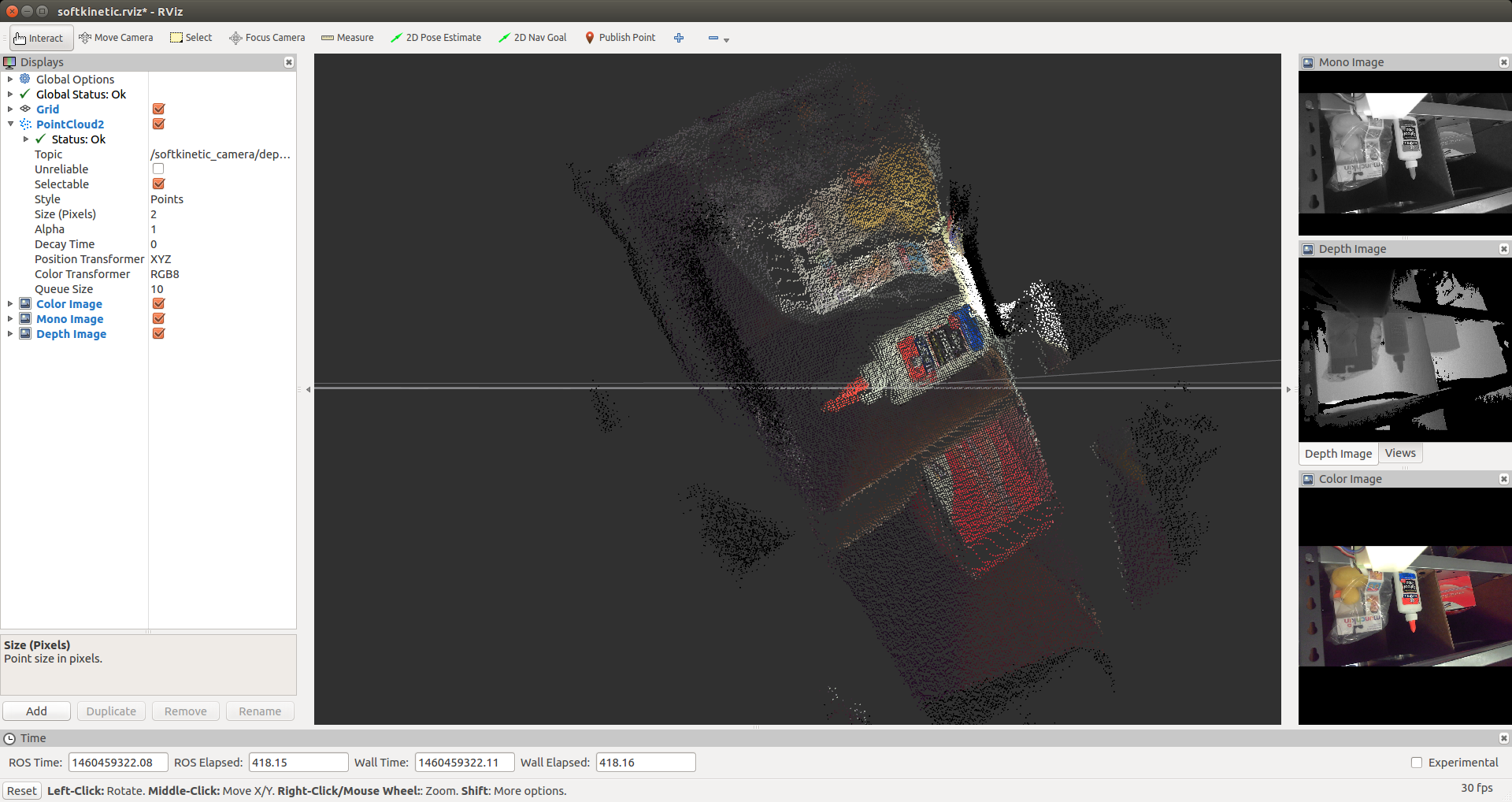Pick the Measure tool
Image resolution: width=1512 pixels, height=802 pixels.
click(347, 38)
